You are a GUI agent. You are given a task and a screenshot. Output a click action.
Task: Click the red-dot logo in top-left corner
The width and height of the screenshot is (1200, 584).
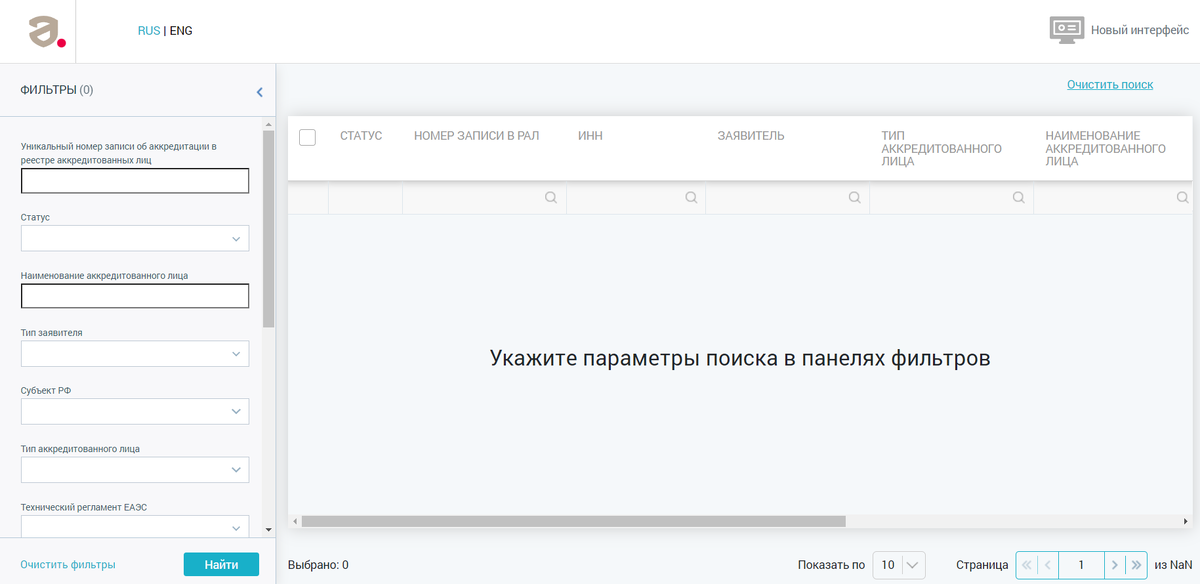[x=45, y=29]
